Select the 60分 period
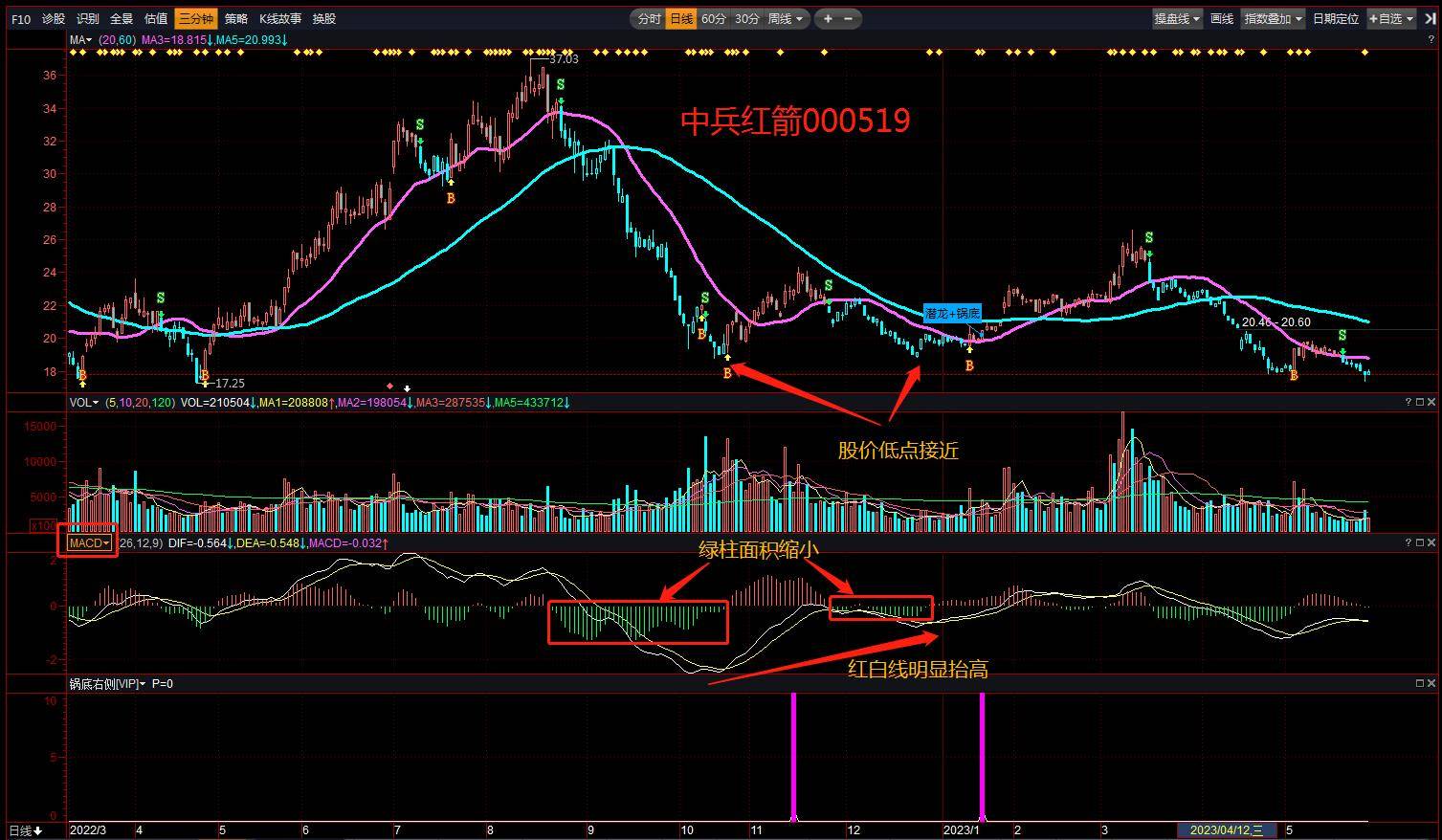Screen dimensions: 1442x840 point(714,18)
